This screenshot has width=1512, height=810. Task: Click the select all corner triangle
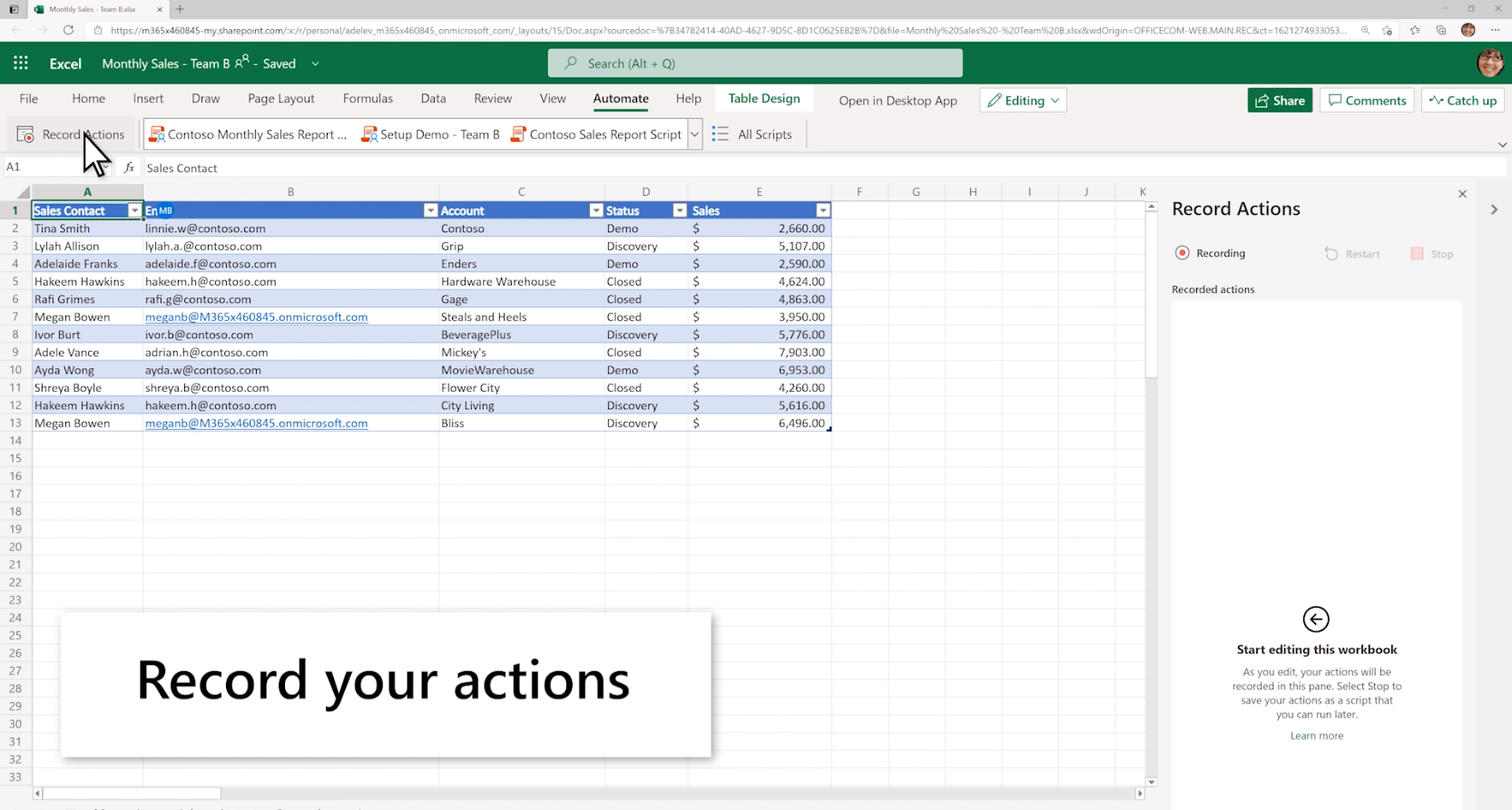tap(23, 192)
